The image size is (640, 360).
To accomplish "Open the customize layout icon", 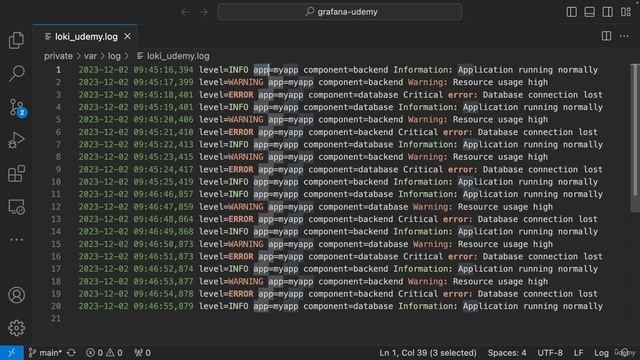I will pyautogui.click(x=626, y=12).
